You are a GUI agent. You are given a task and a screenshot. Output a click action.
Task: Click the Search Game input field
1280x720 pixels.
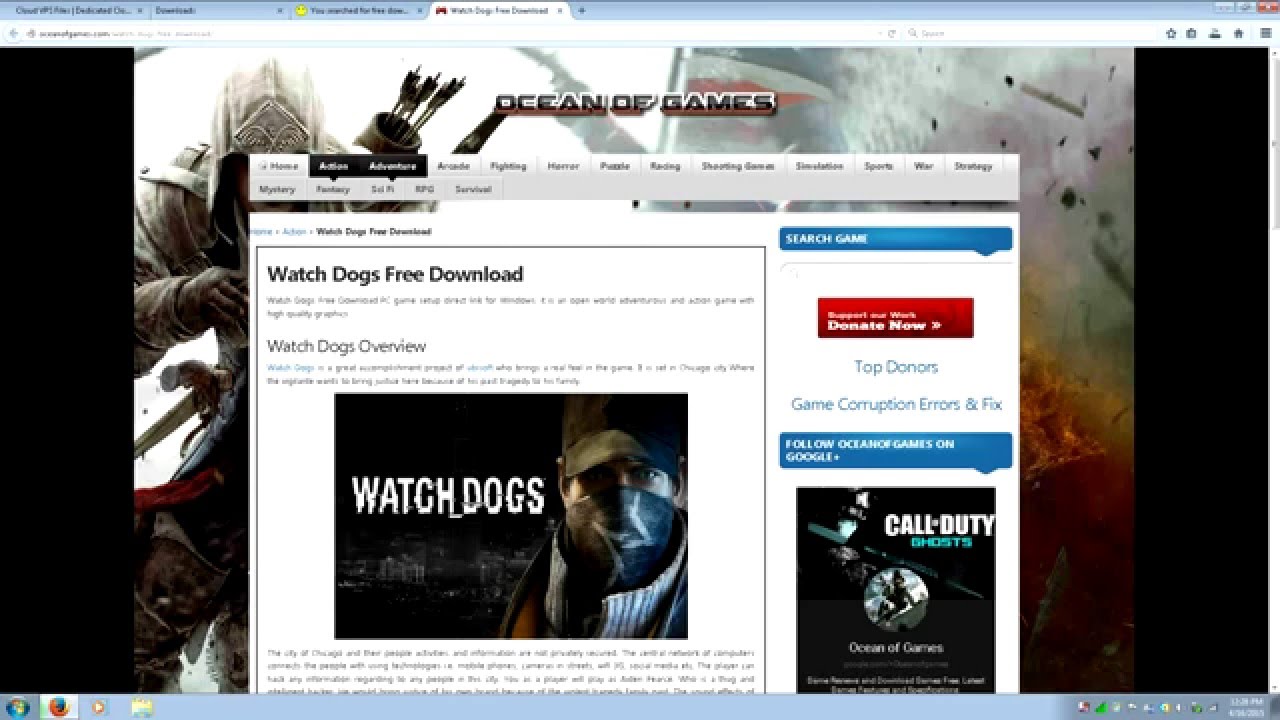point(896,271)
